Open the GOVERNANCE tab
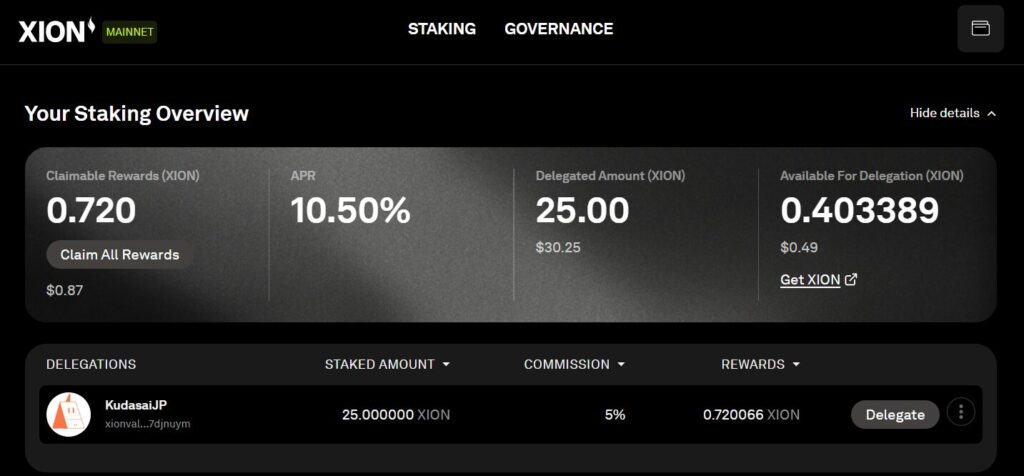 (559, 29)
